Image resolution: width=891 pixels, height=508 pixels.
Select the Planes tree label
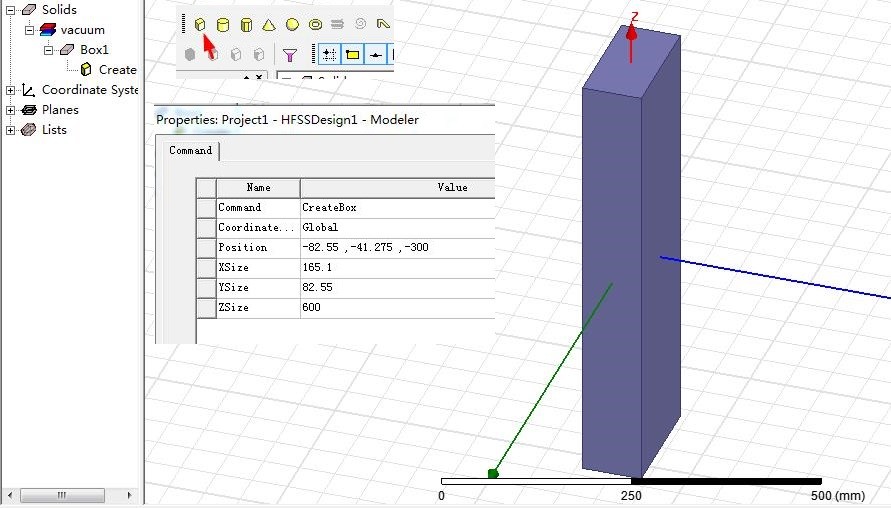(60, 110)
